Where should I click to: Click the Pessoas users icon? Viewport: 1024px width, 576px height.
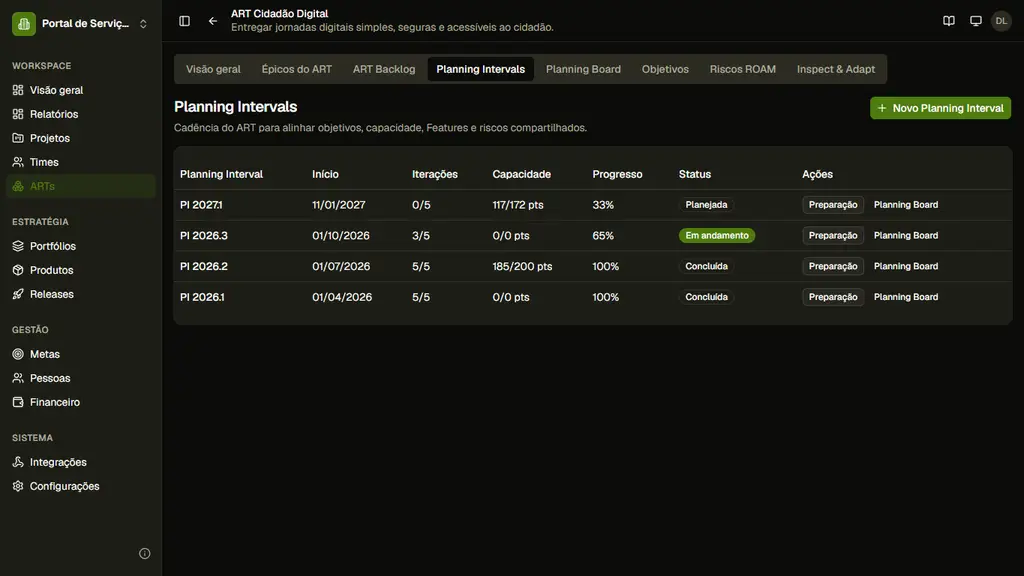18,378
